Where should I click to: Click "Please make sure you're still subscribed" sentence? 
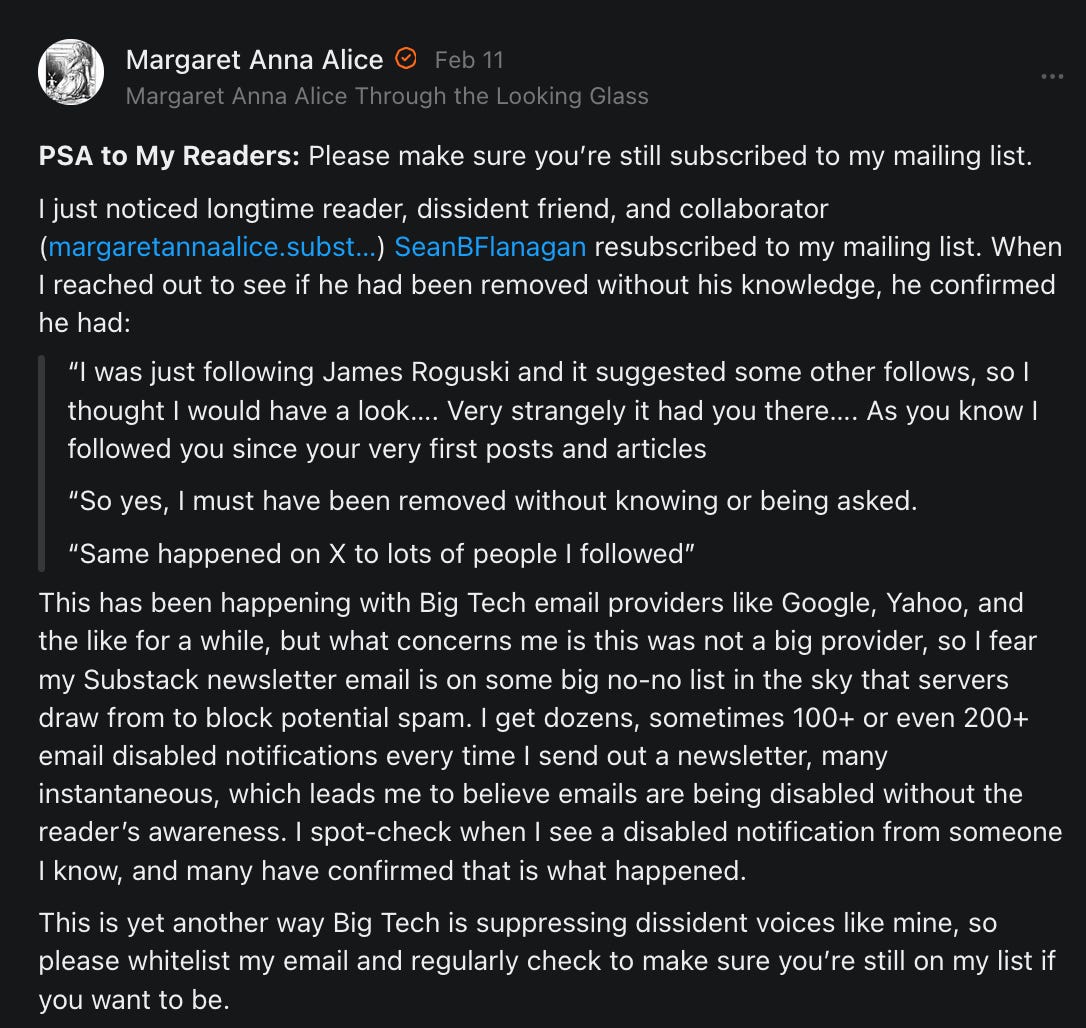pos(668,157)
